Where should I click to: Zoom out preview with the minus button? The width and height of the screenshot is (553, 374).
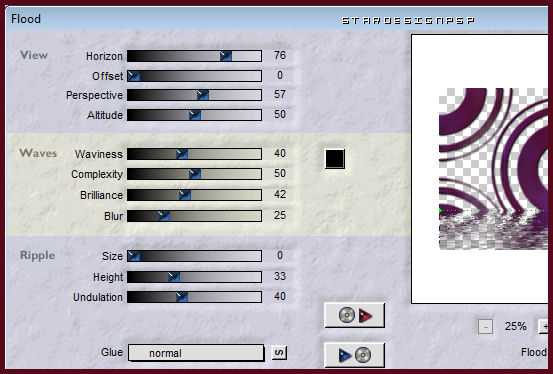pyautogui.click(x=485, y=327)
